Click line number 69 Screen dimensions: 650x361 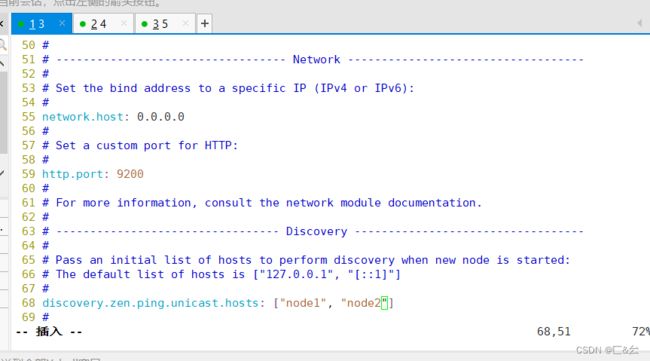[28, 317]
